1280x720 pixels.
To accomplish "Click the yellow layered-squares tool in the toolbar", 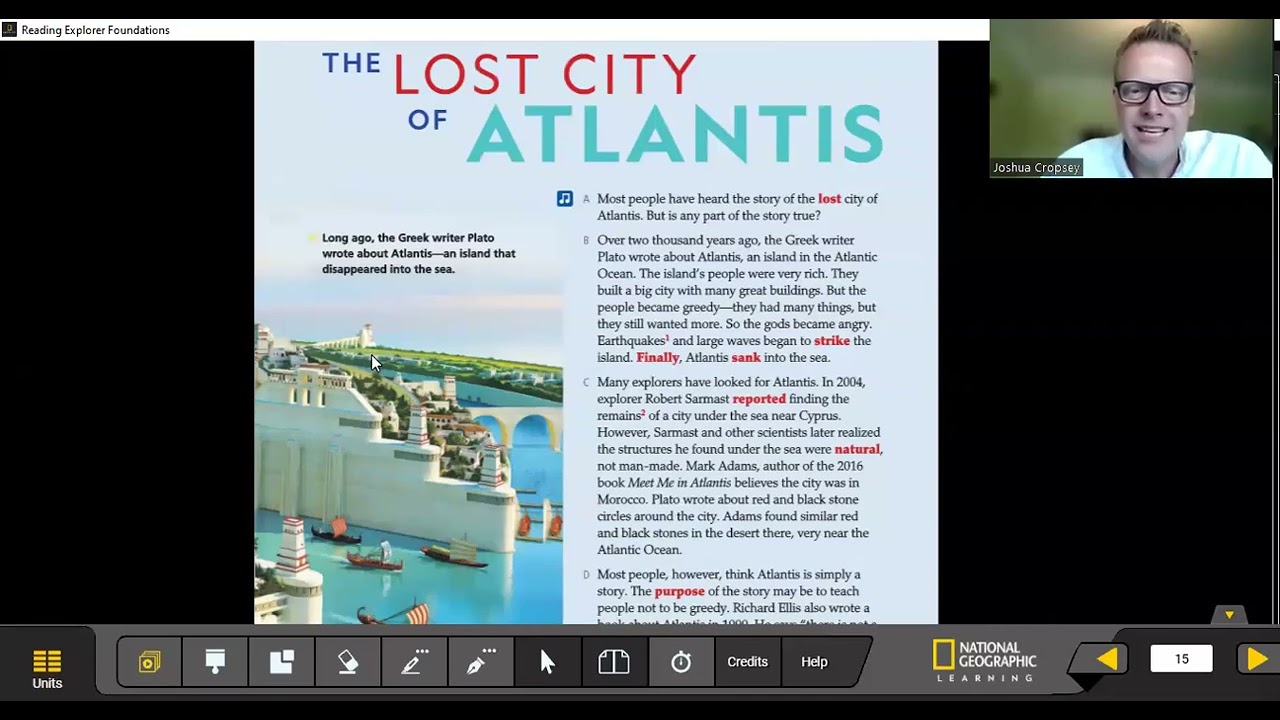I will tap(149, 662).
